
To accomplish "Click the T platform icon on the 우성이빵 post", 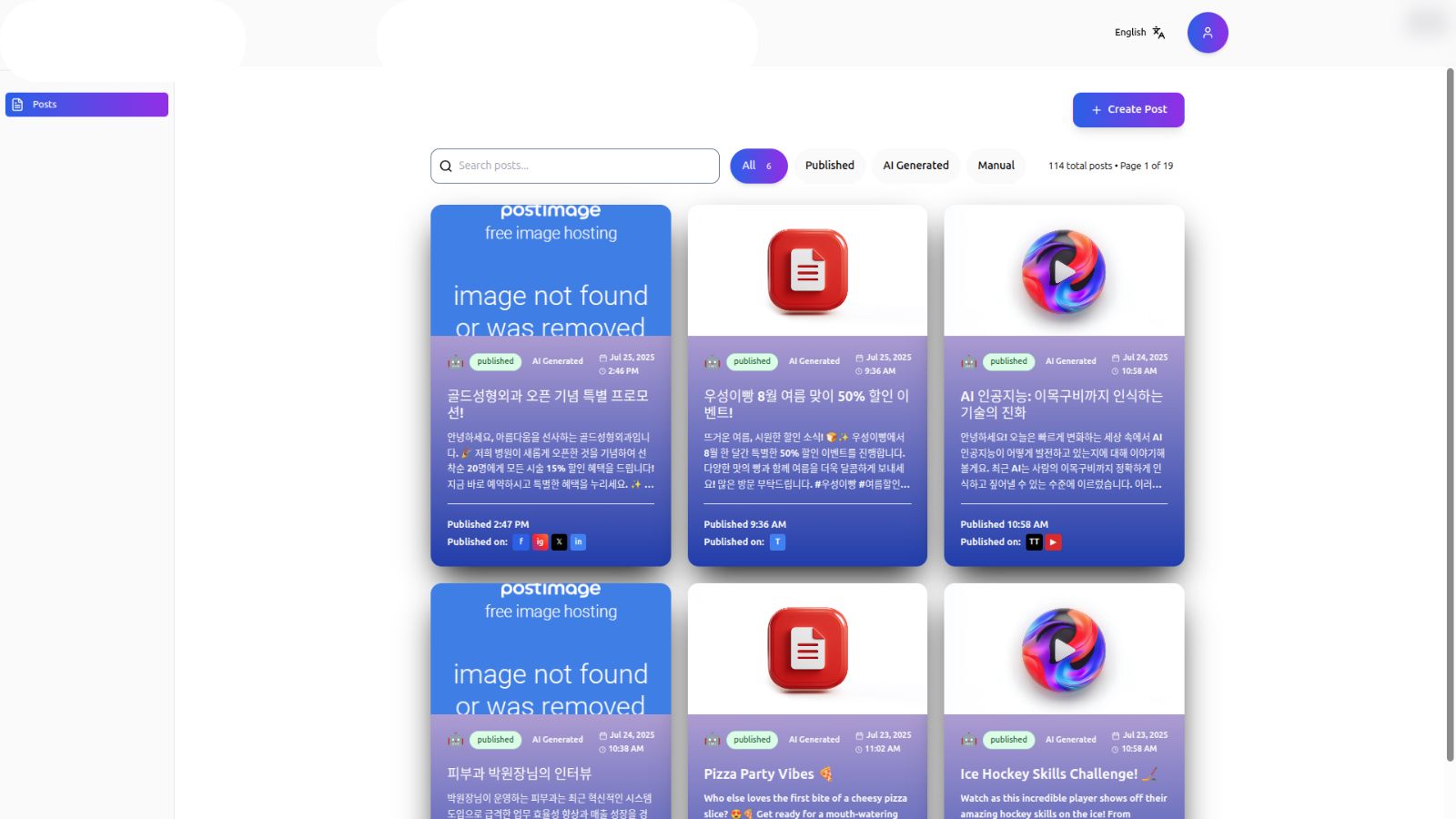I will click(x=778, y=541).
